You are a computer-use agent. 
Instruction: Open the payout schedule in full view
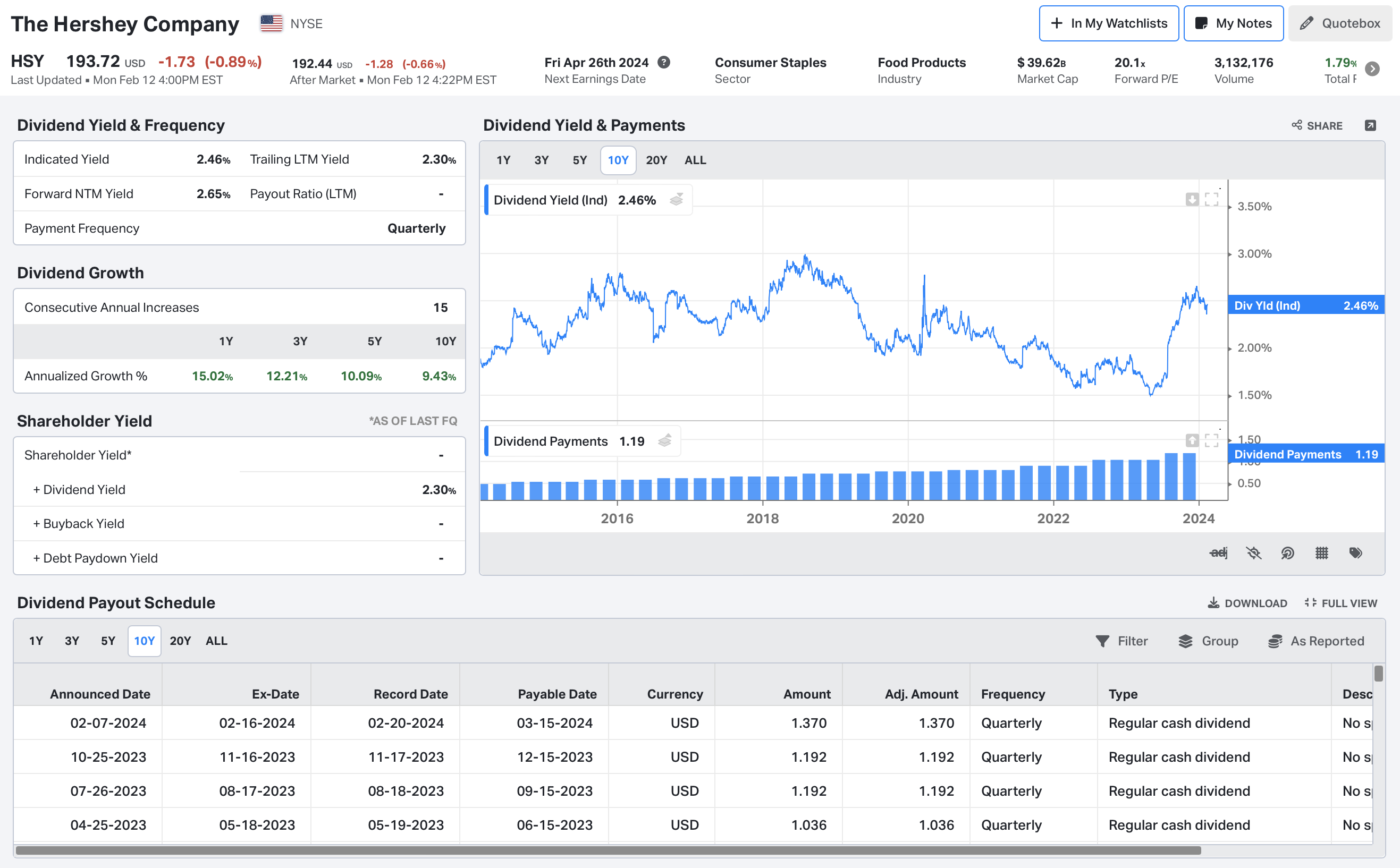(x=1340, y=603)
